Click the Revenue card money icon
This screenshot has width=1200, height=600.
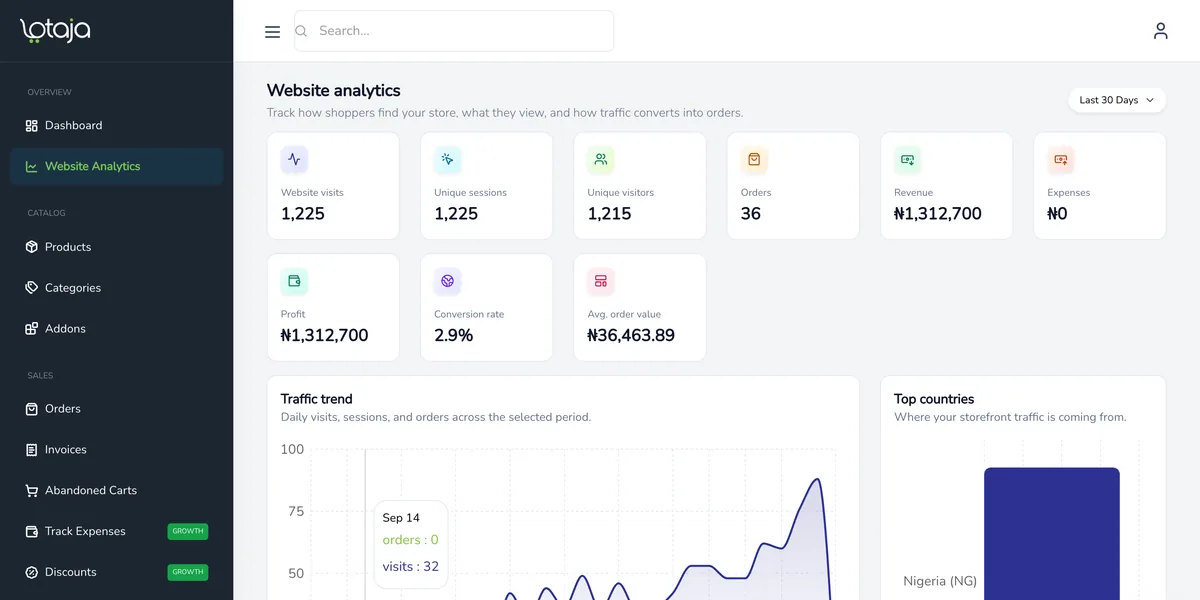(907, 159)
